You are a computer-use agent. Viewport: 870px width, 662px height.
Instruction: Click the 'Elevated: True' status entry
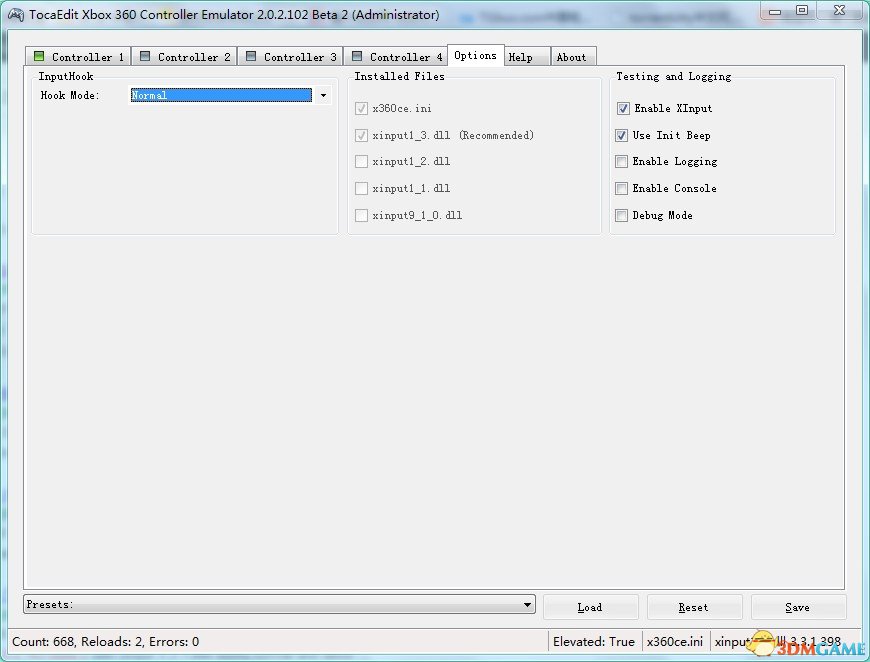(594, 642)
